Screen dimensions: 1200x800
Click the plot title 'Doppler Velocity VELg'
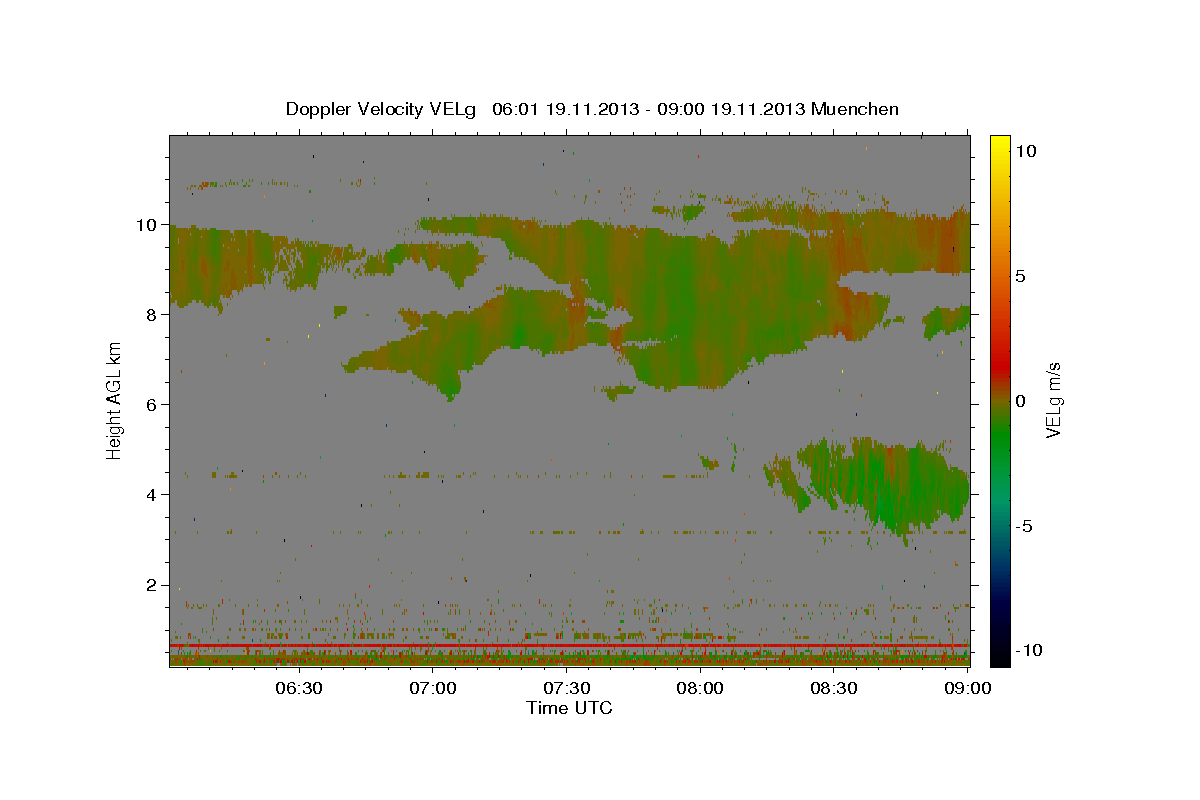[x=383, y=109]
